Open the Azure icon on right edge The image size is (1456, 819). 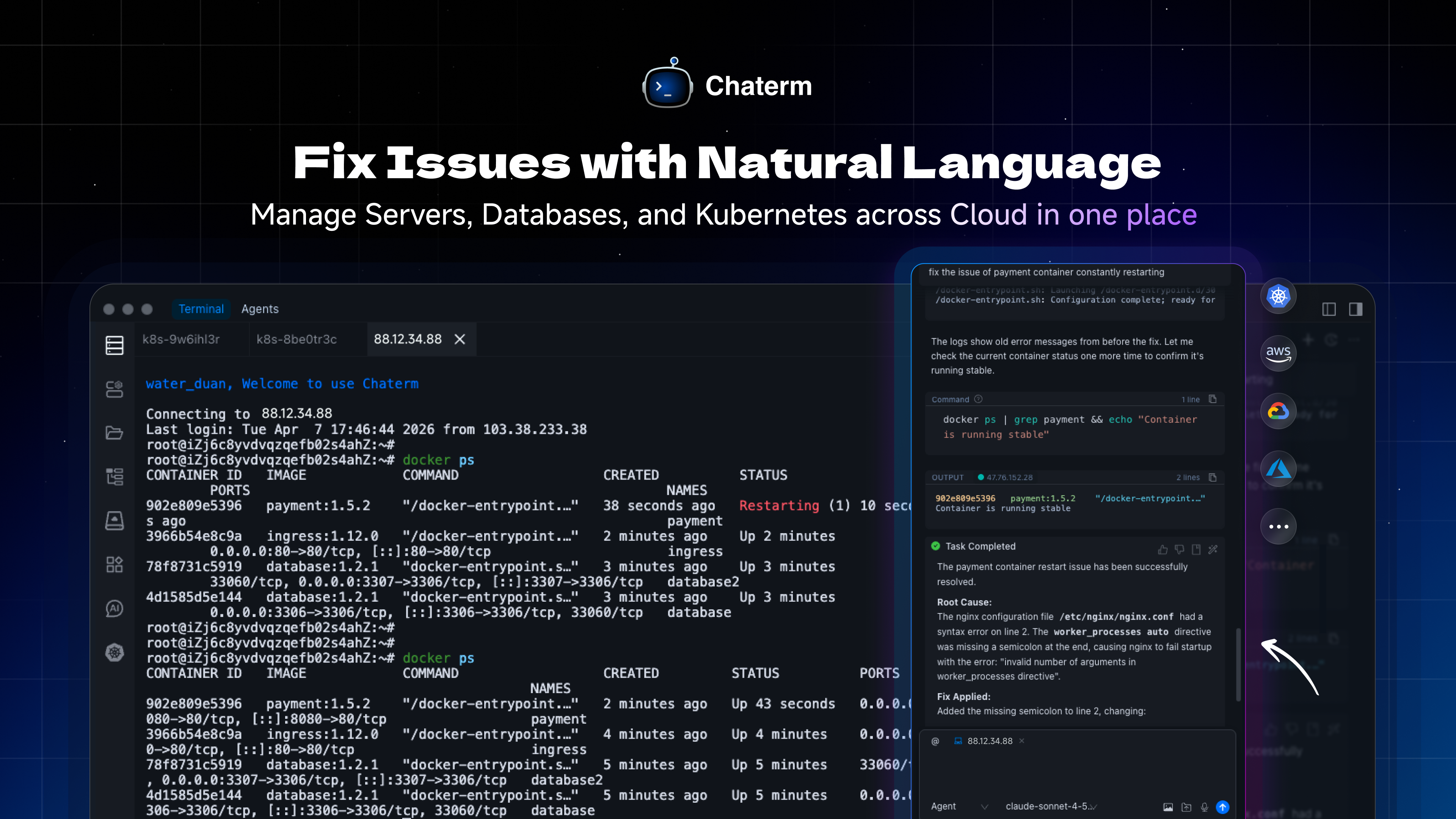coord(1279,468)
